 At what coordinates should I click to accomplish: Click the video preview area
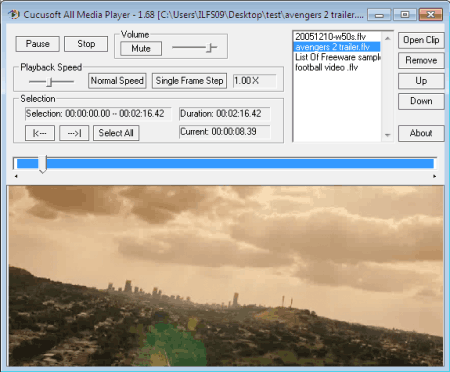[226, 276]
